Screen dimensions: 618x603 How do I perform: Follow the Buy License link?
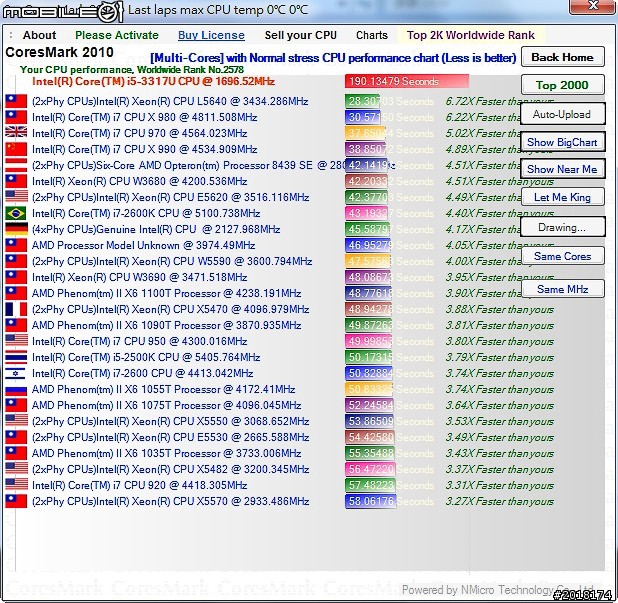coord(211,35)
